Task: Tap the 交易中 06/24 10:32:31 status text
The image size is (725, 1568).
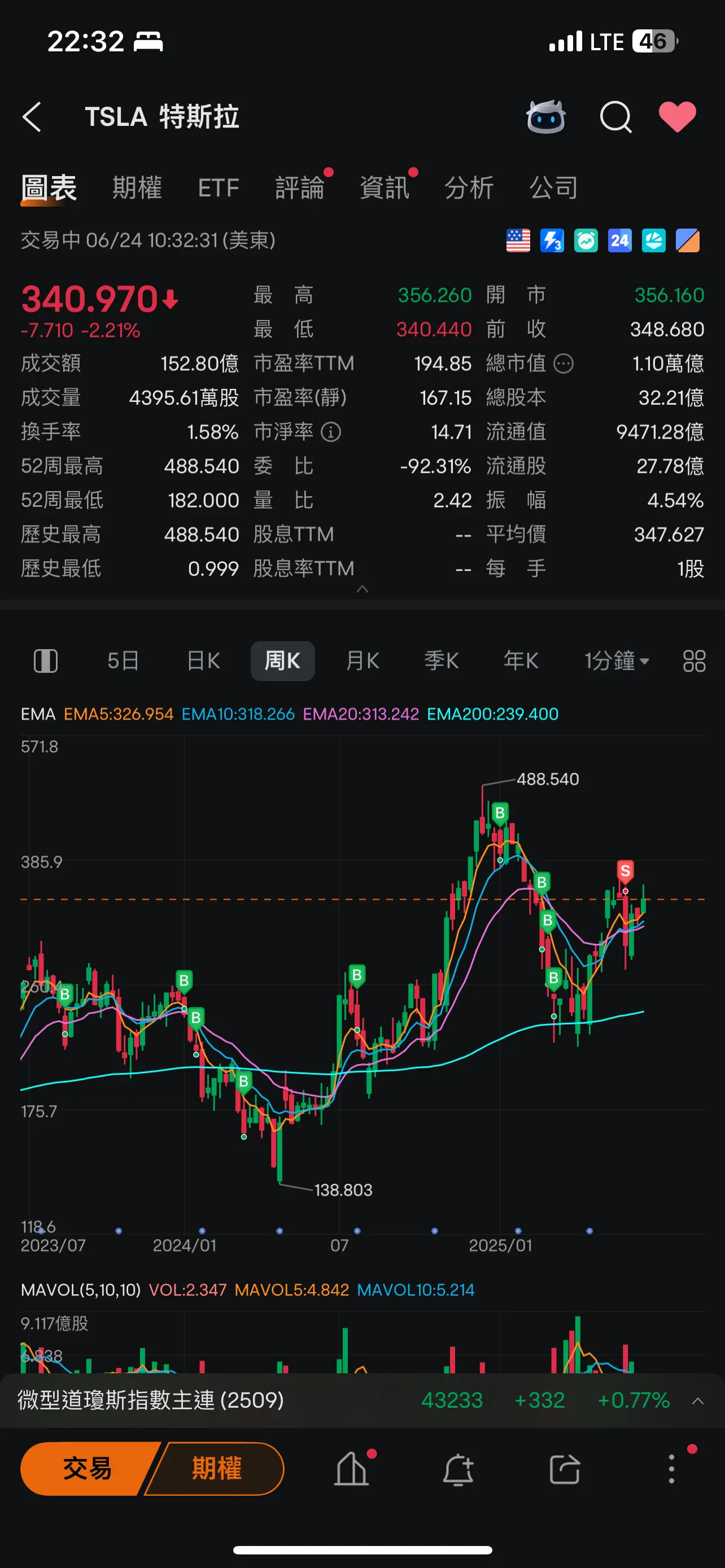Action: pos(148,240)
